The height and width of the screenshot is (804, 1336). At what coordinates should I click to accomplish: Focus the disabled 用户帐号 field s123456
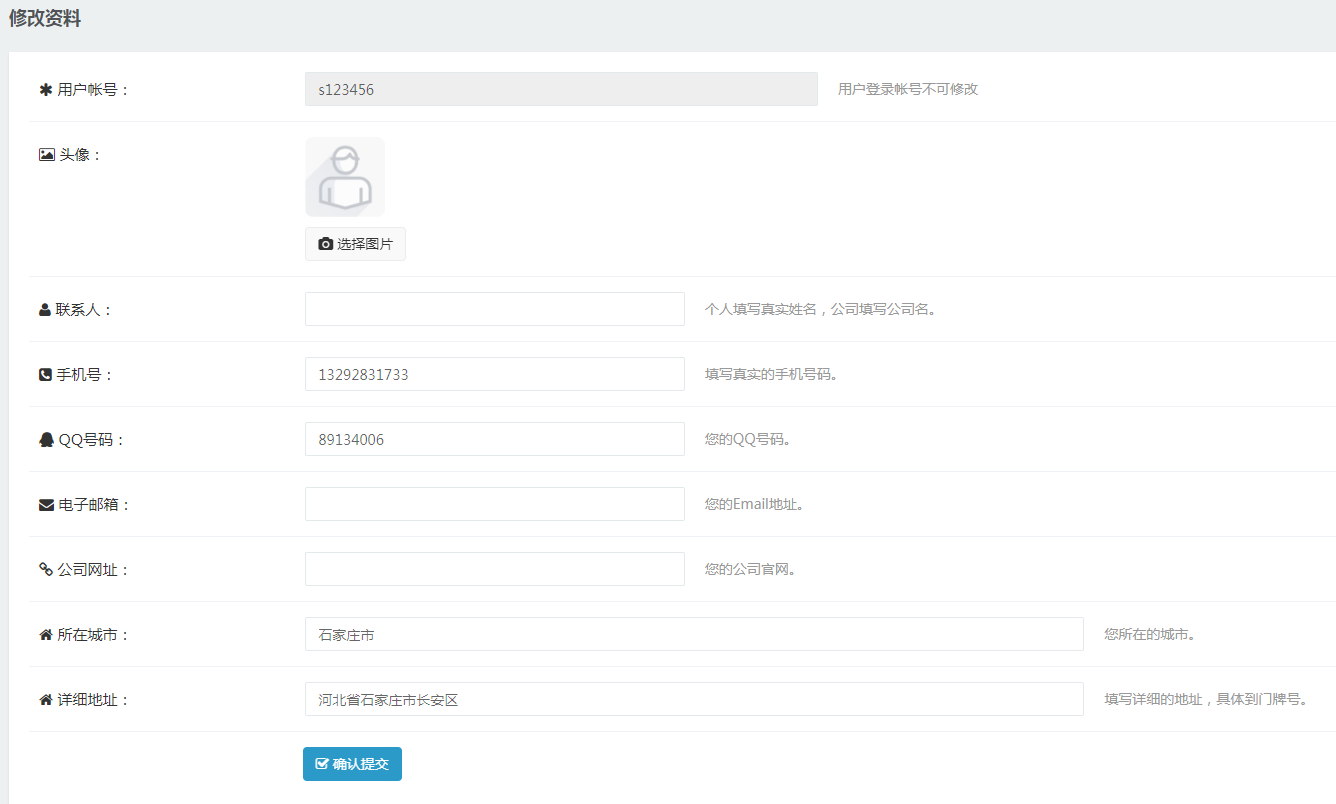561,89
